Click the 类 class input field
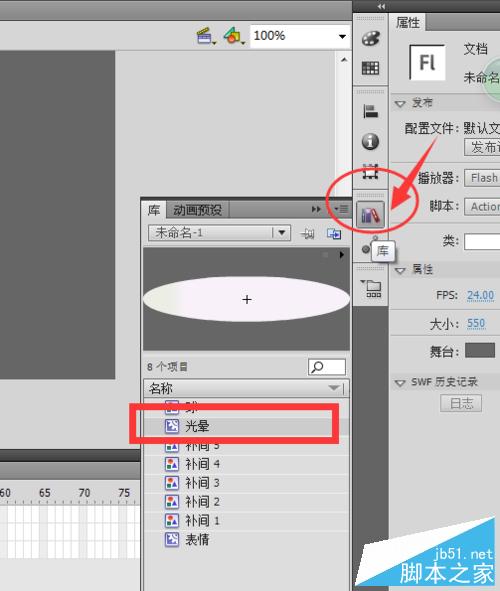Screen dimensions: 500x591 pyautogui.click(x=482, y=242)
